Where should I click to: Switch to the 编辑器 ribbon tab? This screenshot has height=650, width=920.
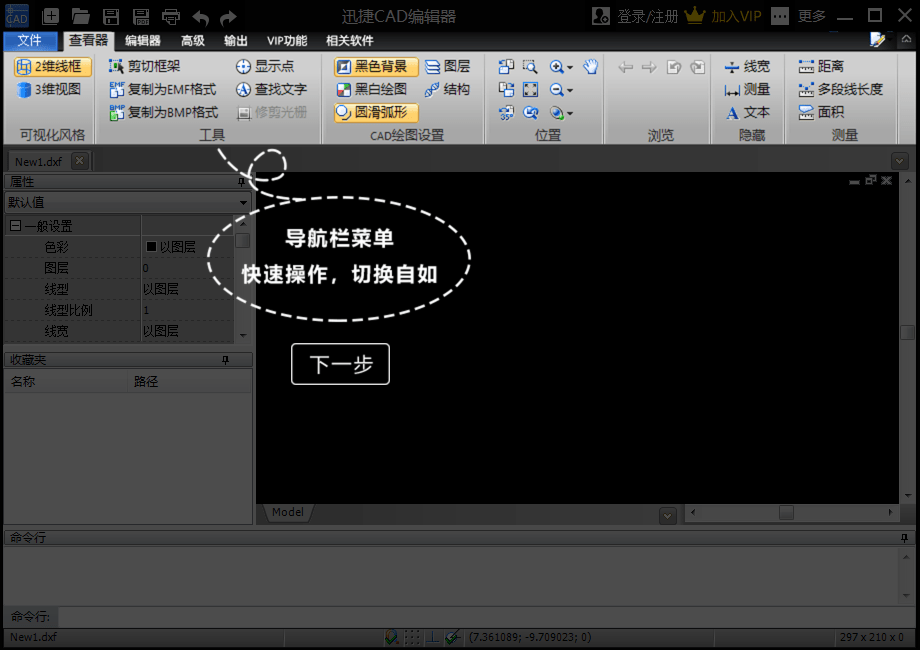coord(142,41)
